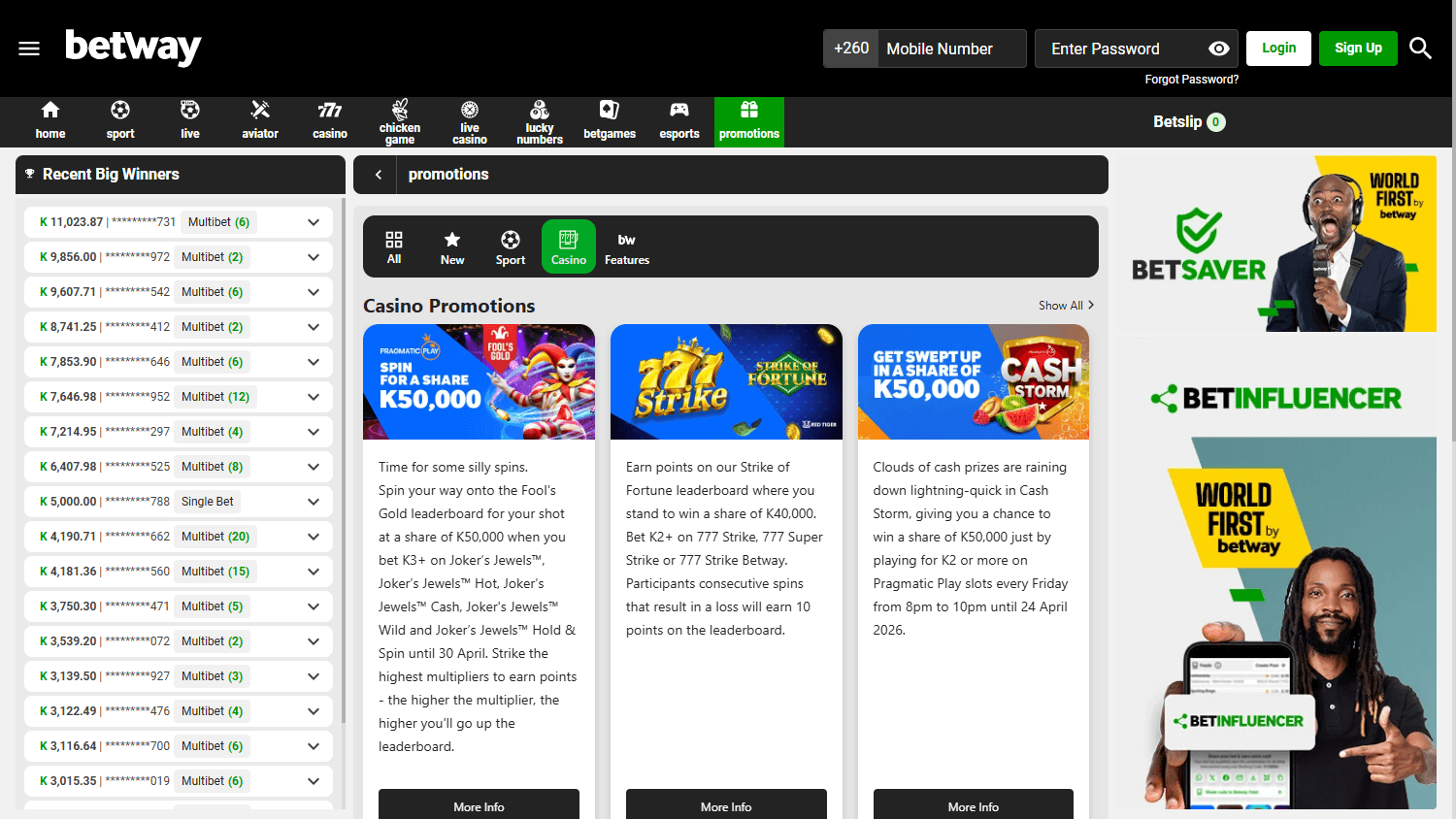Select the All promotions filter
Screen dimensions: 1456x819
[394, 246]
